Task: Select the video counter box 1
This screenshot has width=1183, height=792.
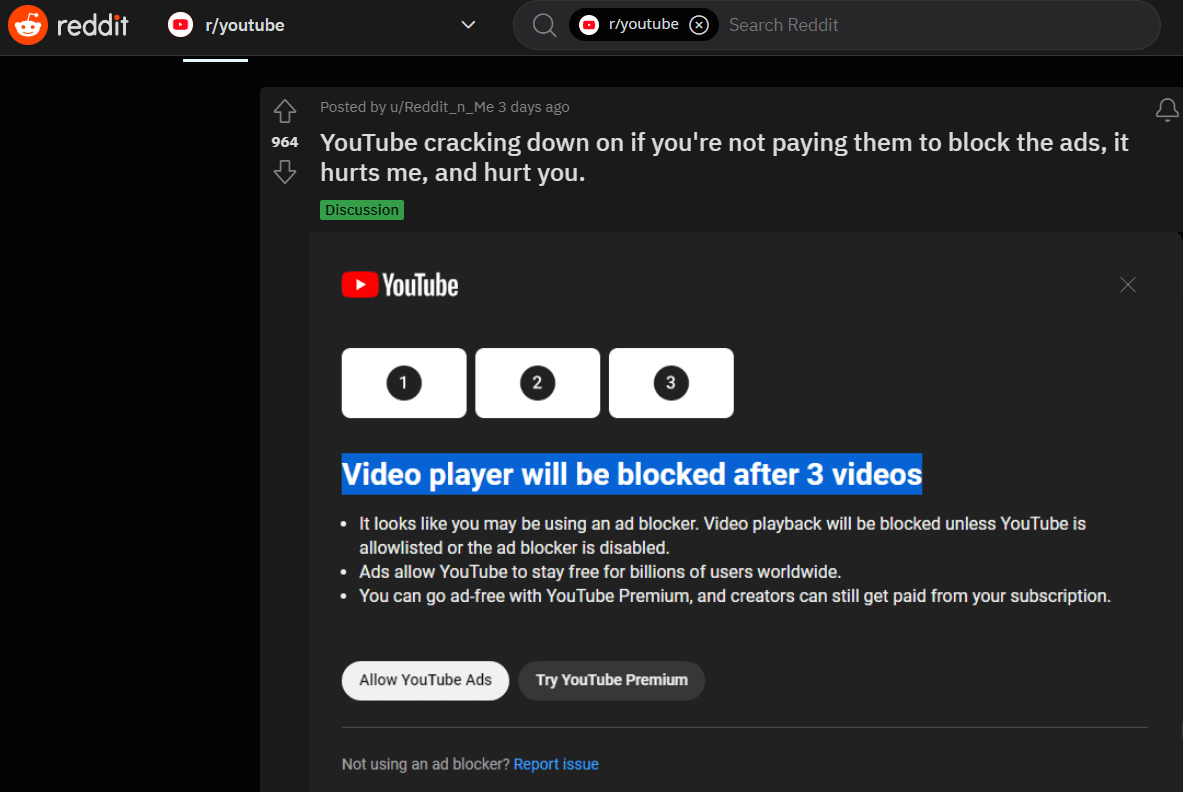Action: point(404,382)
